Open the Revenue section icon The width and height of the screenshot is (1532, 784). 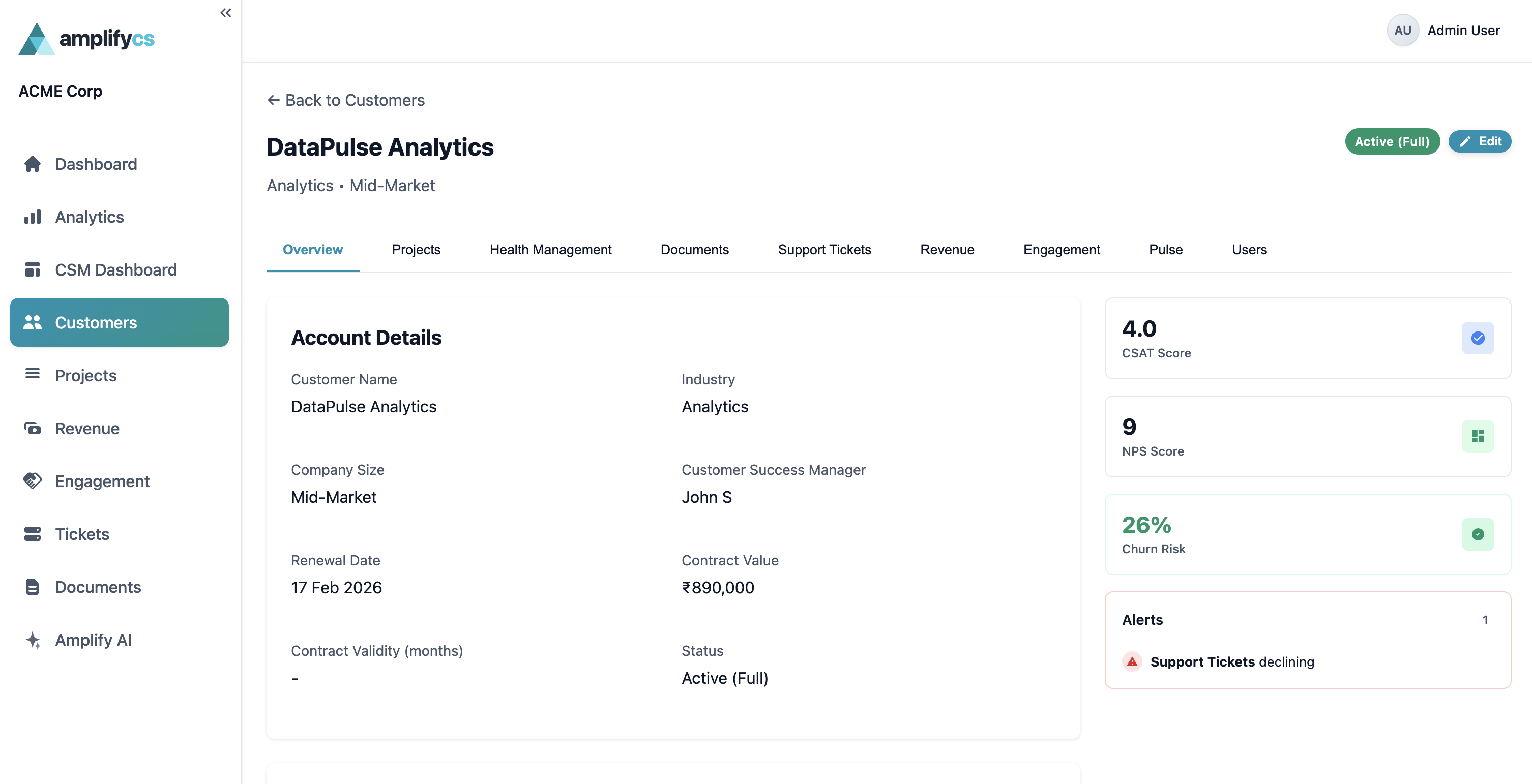click(32, 428)
